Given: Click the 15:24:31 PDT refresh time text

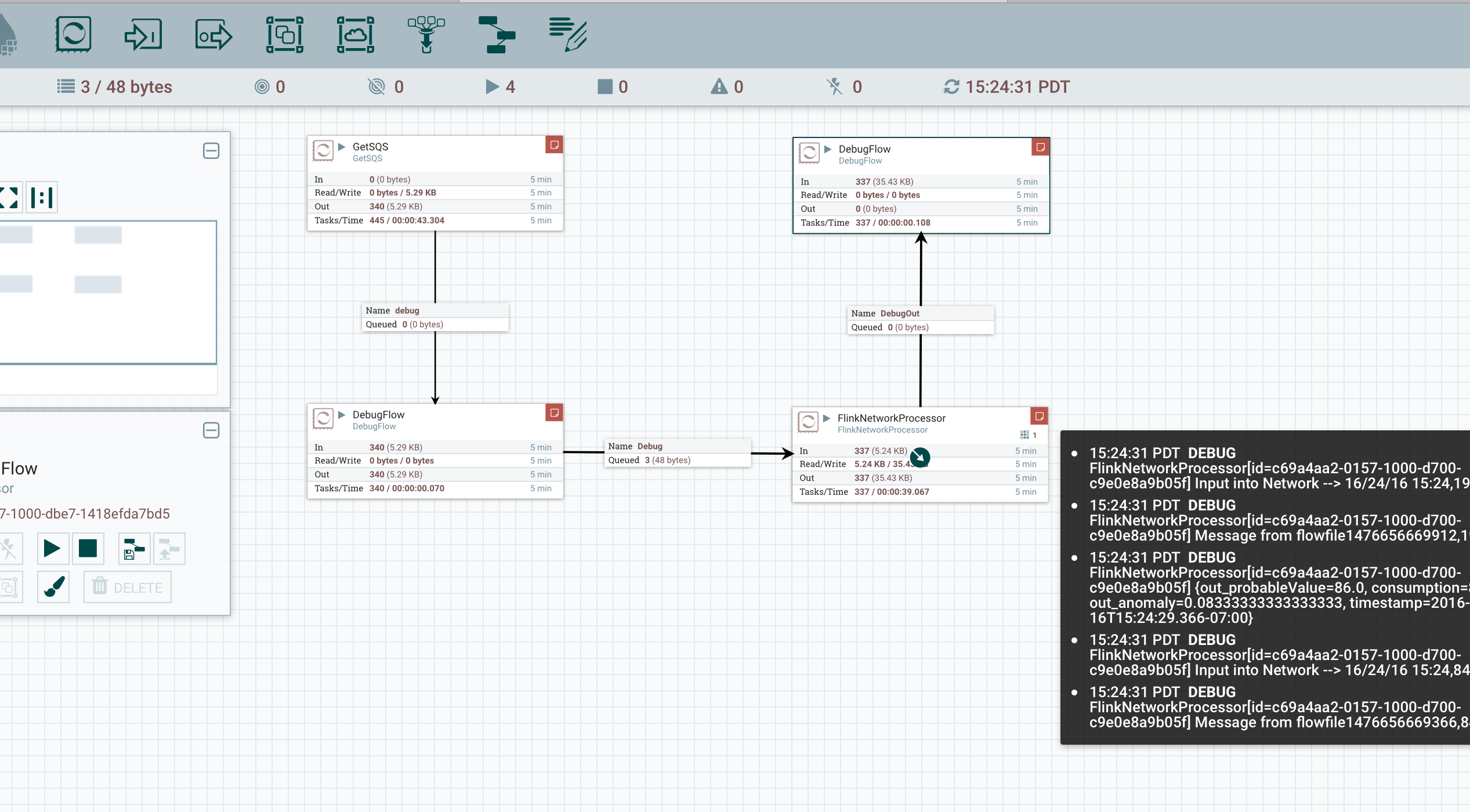Looking at the screenshot, I should click(x=1018, y=86).
